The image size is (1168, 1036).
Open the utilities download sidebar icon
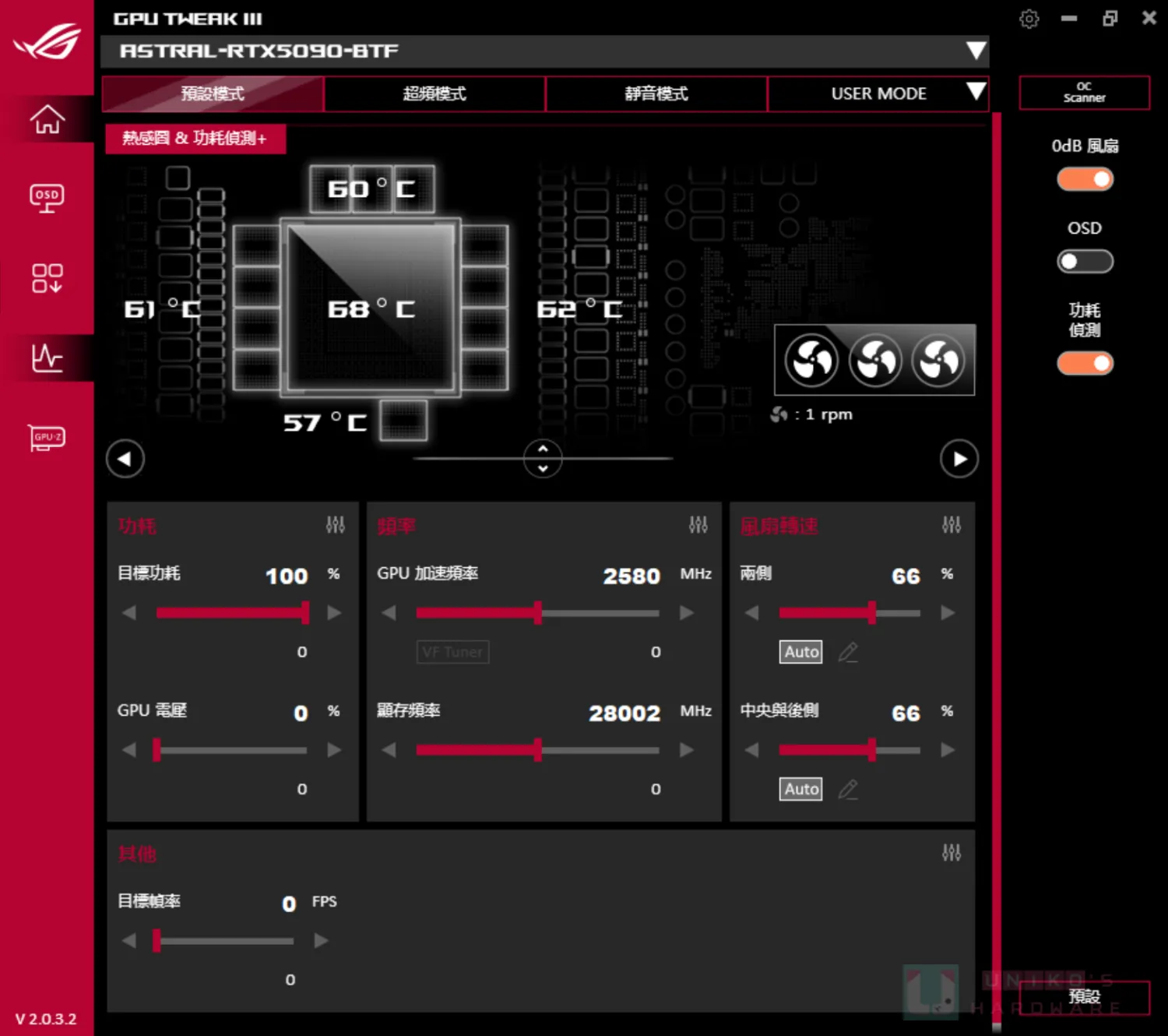47,278
